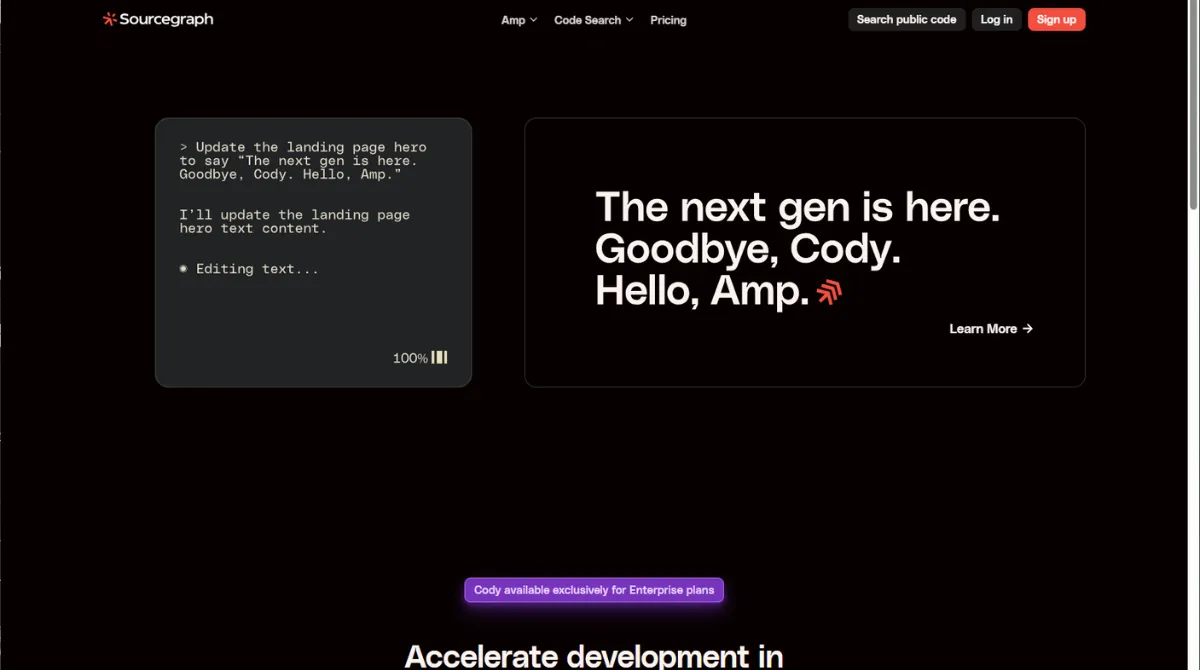Image resolution: width=1200 pixels, height=670 pixels.
Task: Click Search public code button
Action: (907, 19)
